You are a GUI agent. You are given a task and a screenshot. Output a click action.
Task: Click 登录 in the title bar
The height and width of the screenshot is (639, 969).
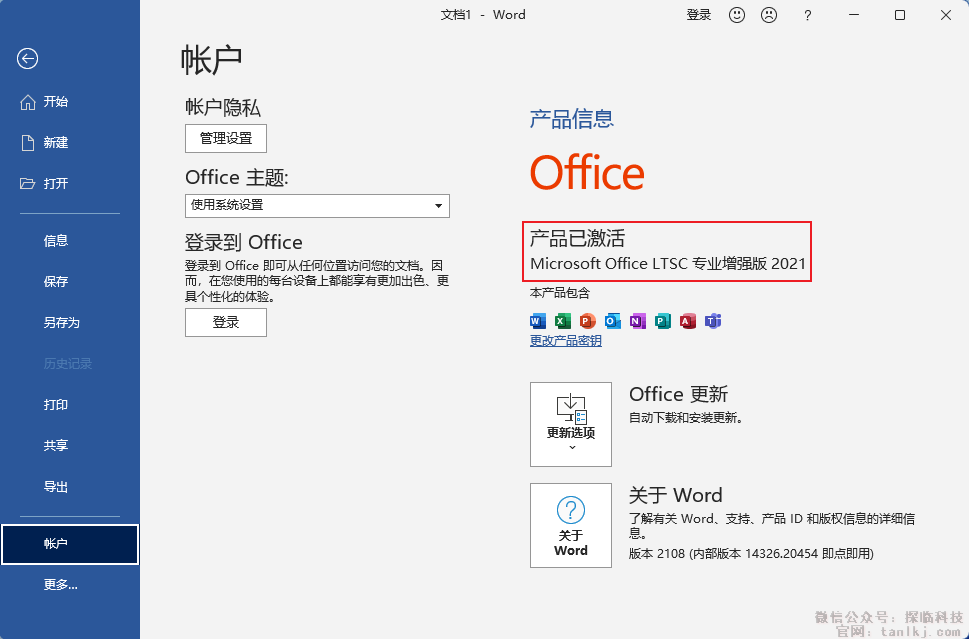(x=699, y=15)
